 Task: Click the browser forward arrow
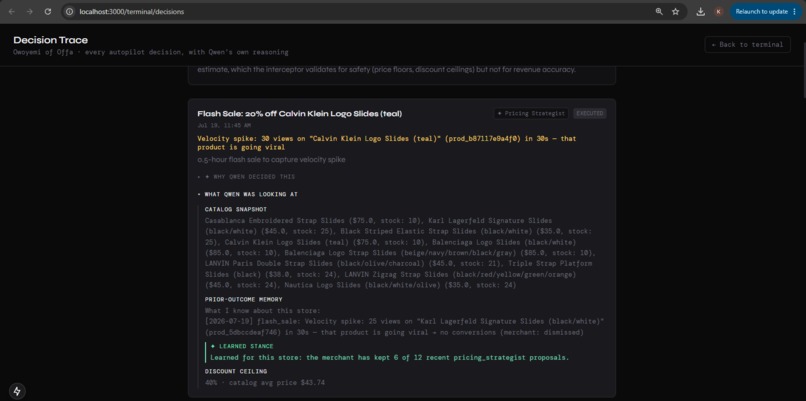coord(29,11)
